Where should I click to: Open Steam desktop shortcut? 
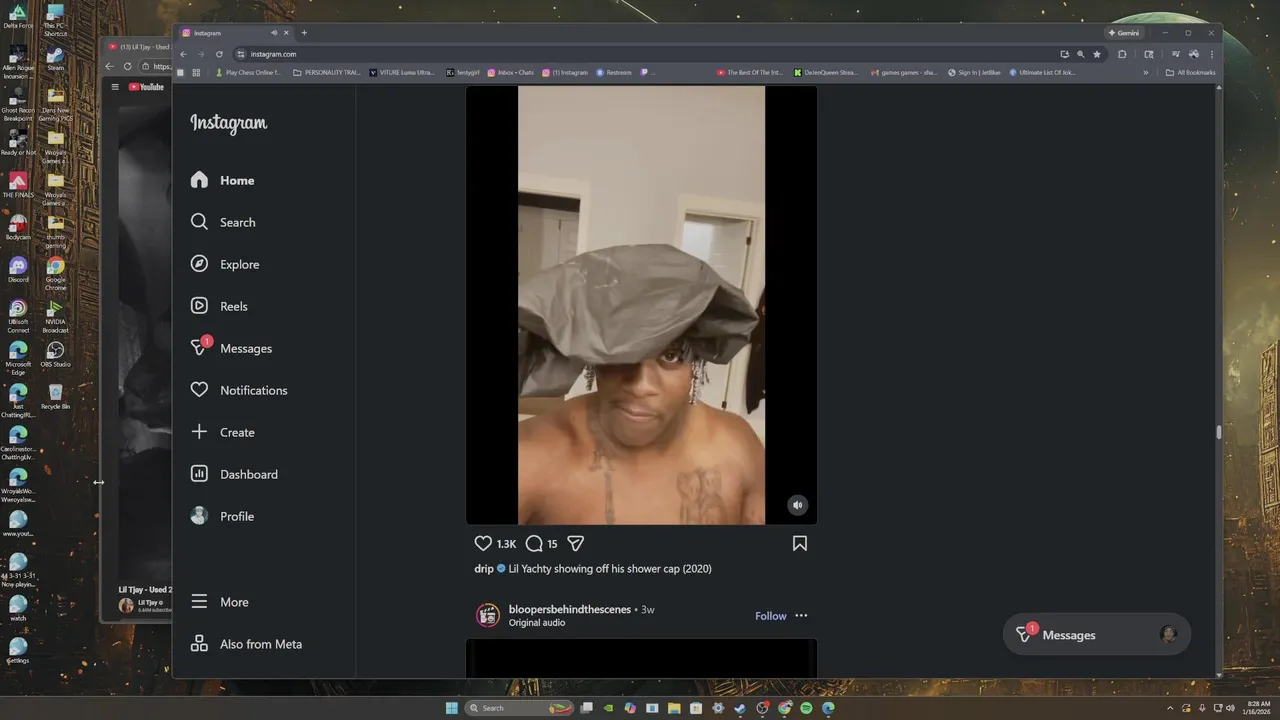pyautogui.click(x=55, y=58)
